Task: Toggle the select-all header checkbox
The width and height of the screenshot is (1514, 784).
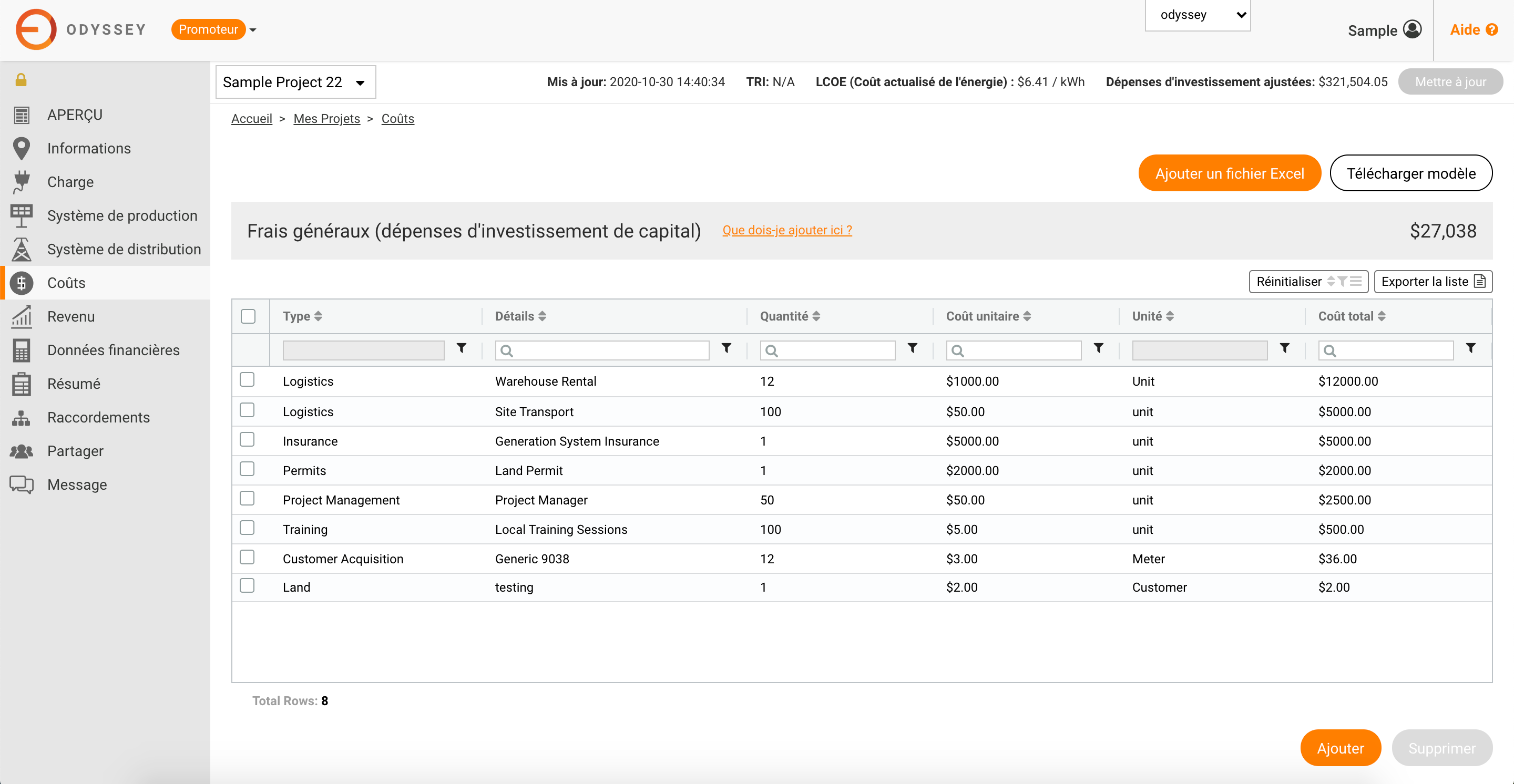Action: [x=248, y=316]
